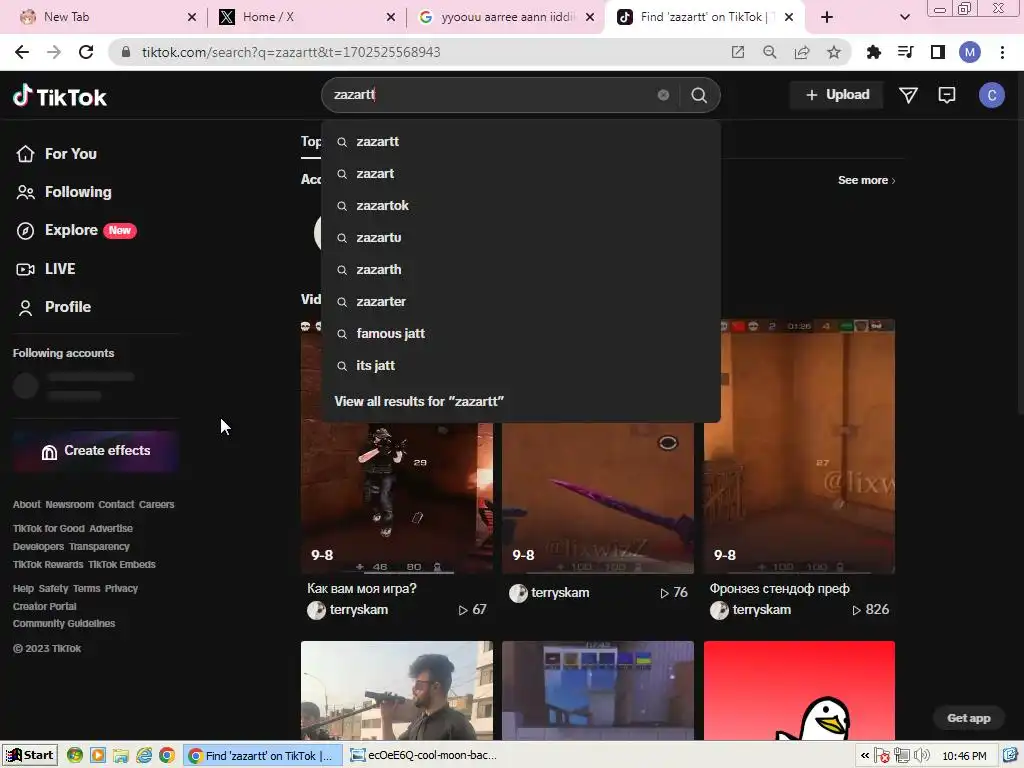Open the Following feed
1024x768 pixels.
(x=63, y=192)
